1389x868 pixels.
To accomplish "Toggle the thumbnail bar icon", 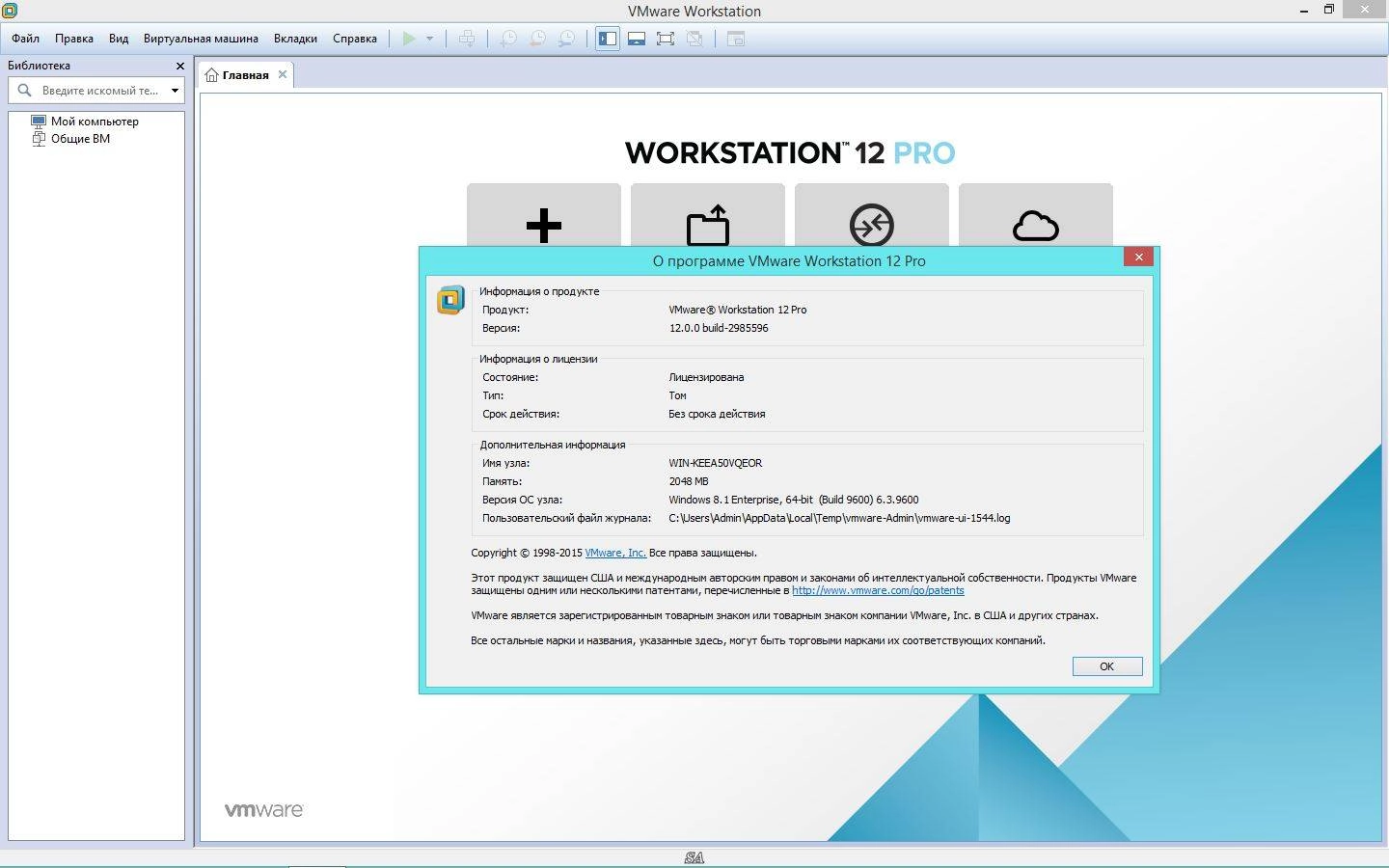I will (x=637, y=39).
